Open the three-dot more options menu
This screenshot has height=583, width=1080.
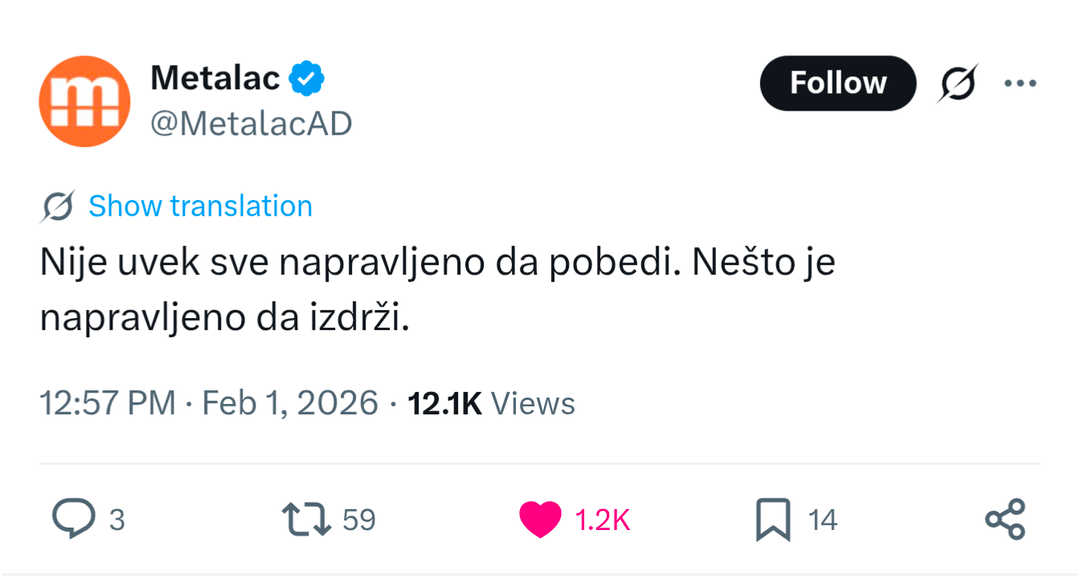[1020, 83]
